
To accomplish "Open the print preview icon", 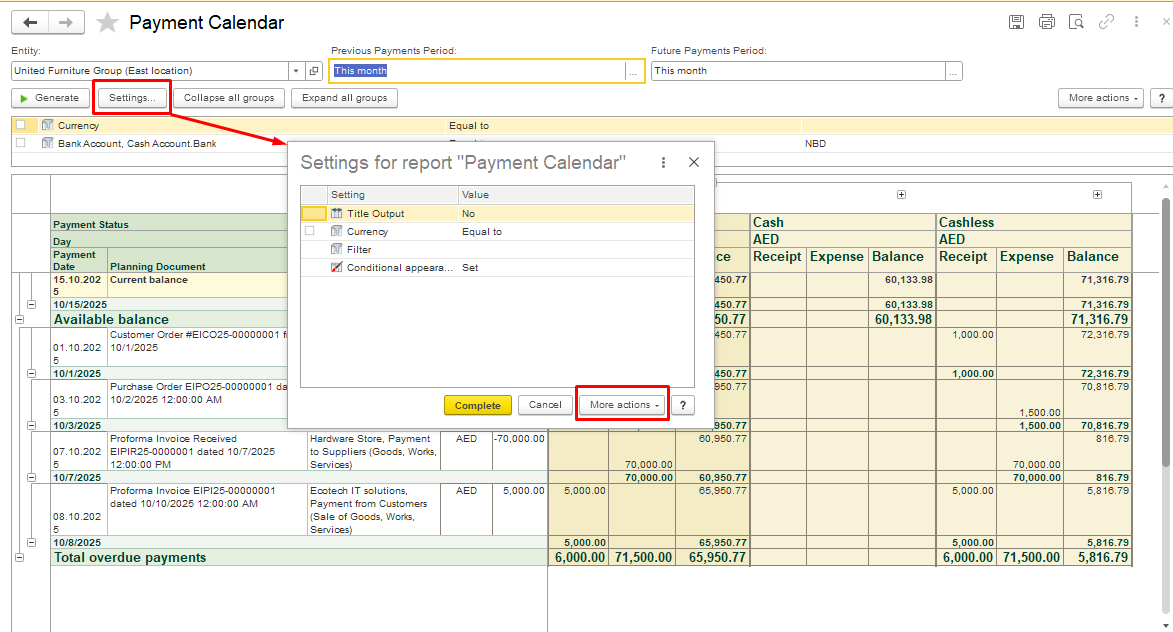I will [1076, 22].
